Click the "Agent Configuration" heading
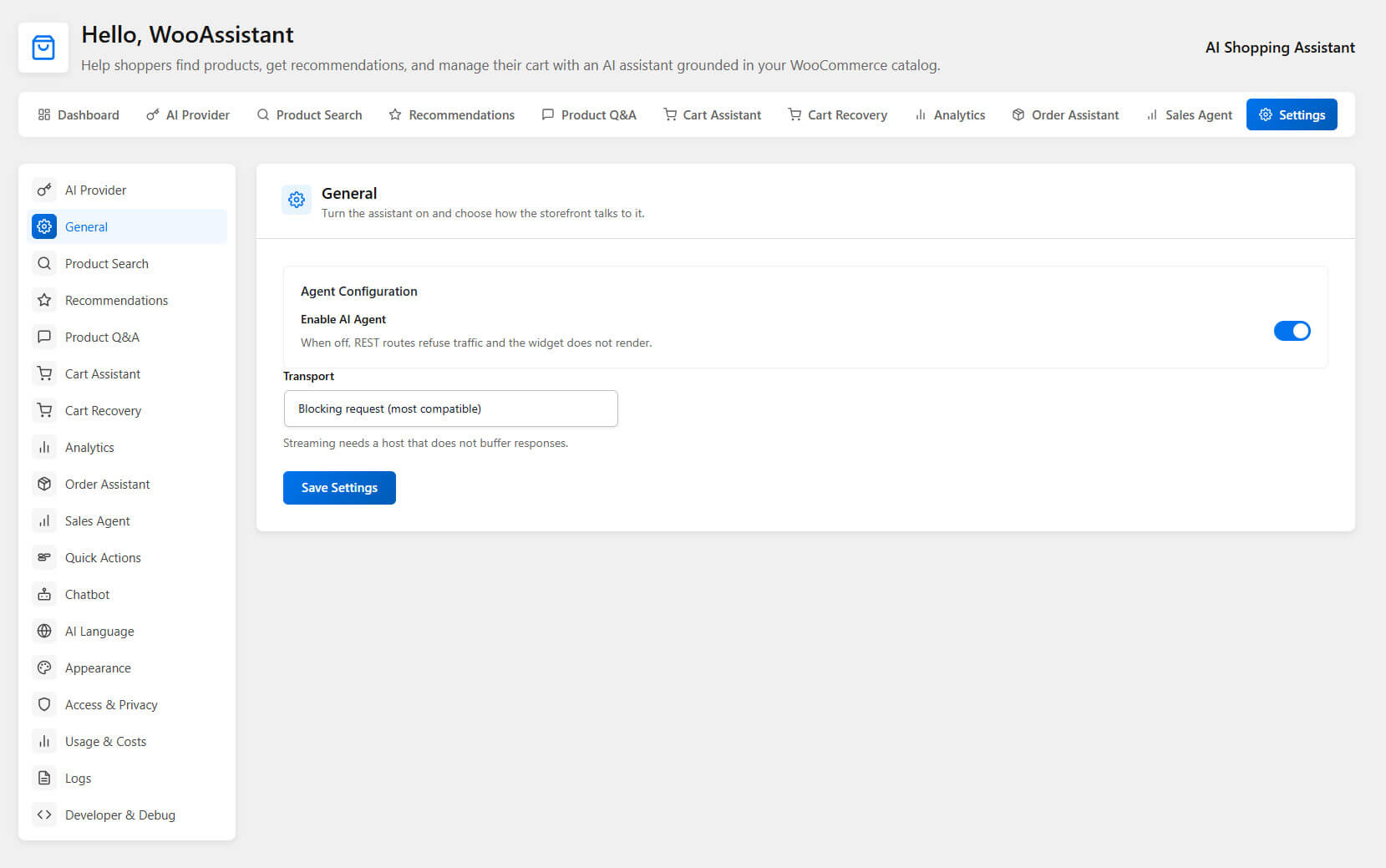This screenshot has width=1386, height=868. (359, 292)
